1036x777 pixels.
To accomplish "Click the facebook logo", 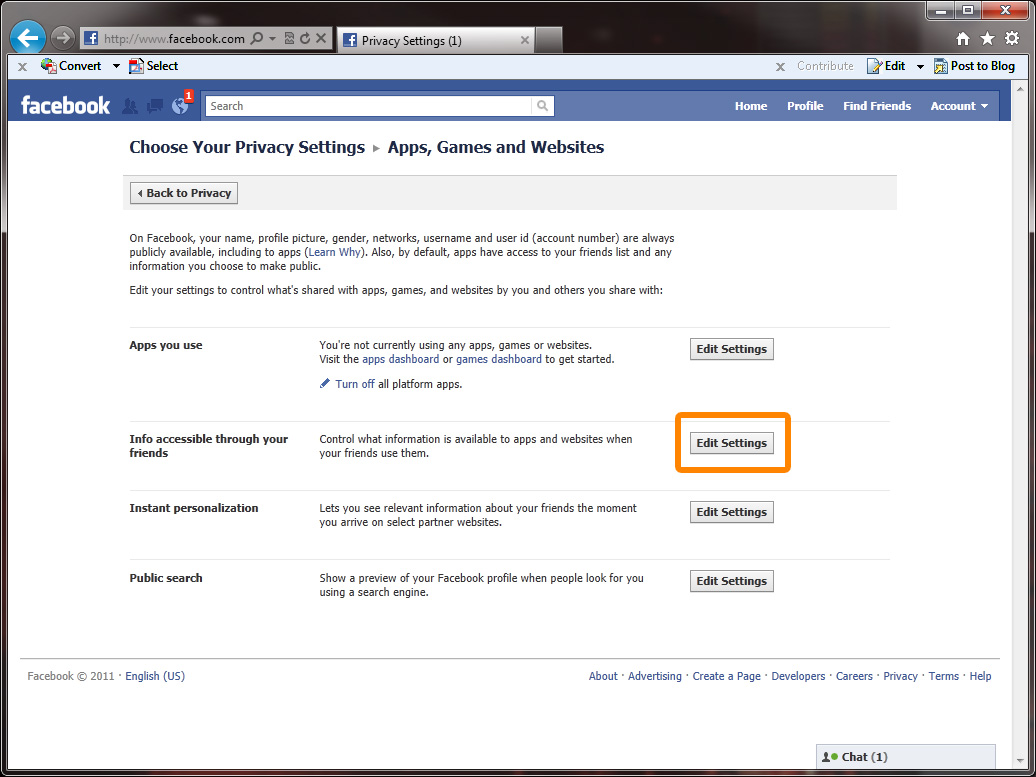I will 65,105.
